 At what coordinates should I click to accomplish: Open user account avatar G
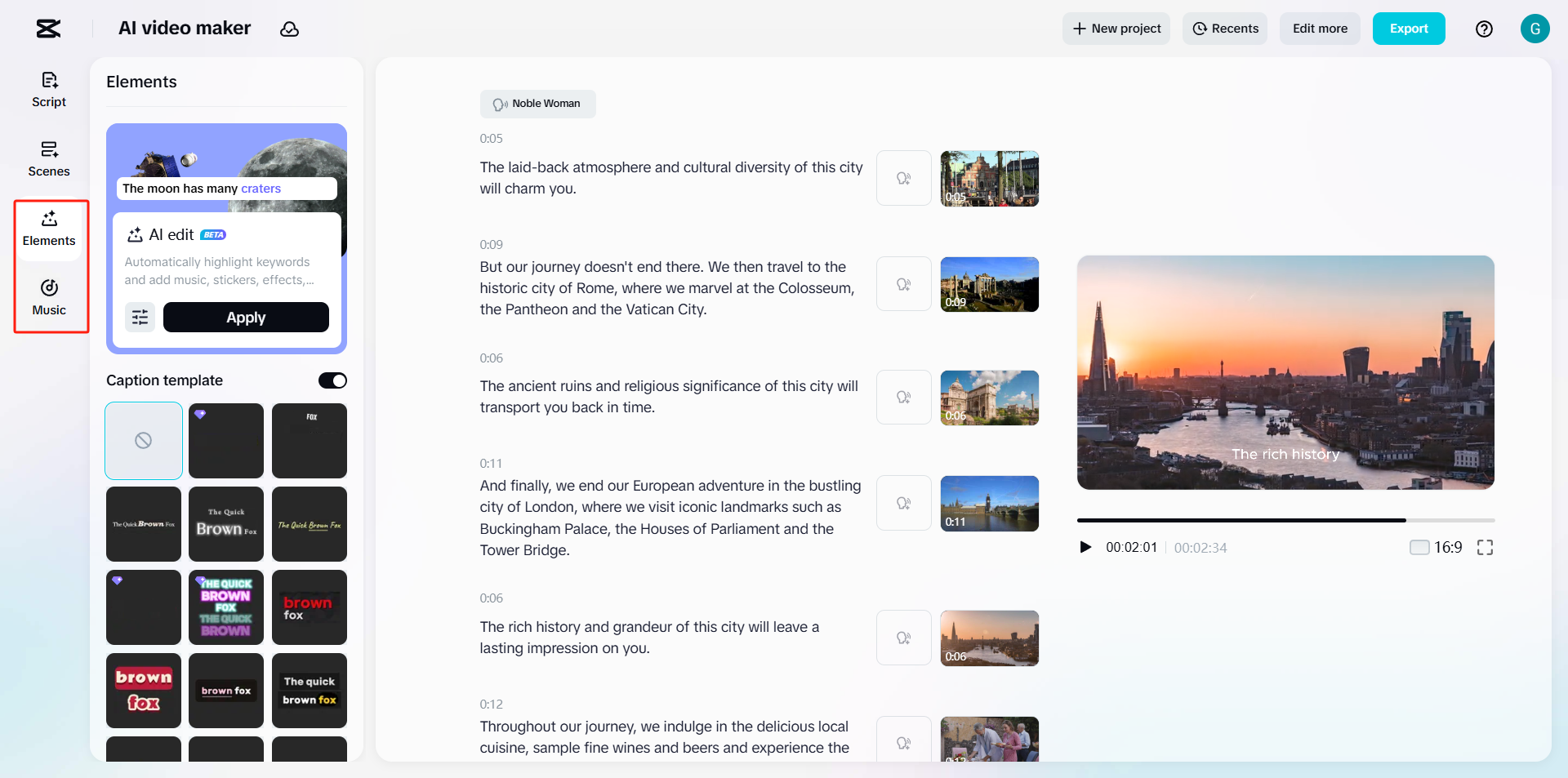tap(1535, 29)
